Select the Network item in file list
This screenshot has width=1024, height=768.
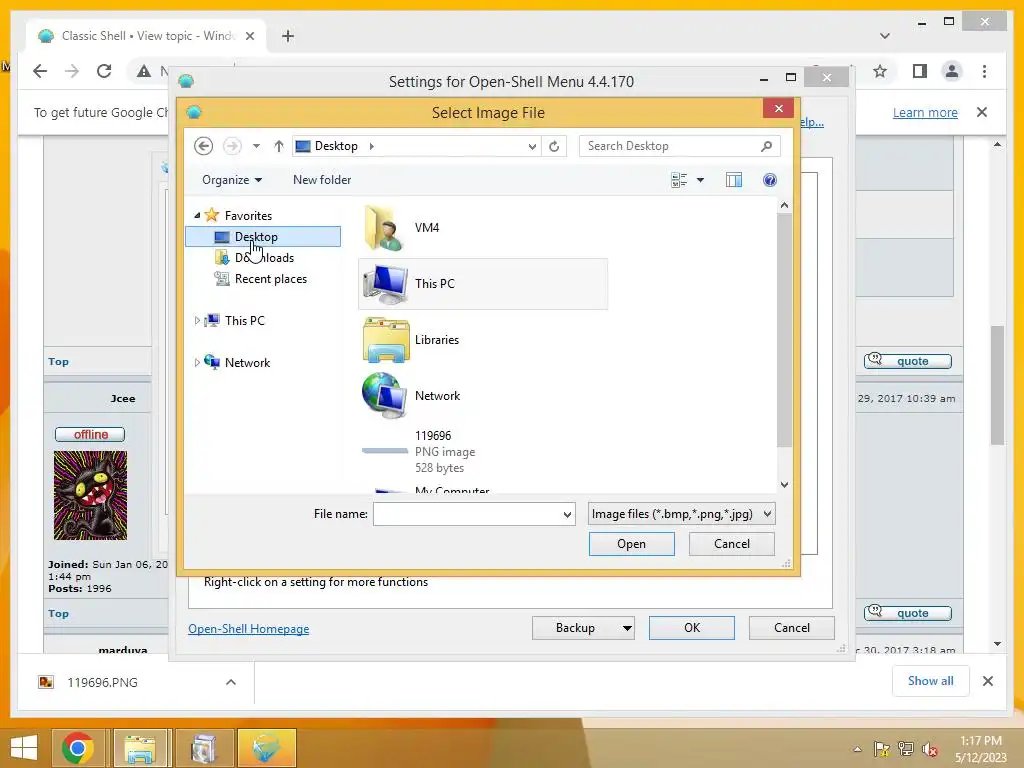pos(483,396)
